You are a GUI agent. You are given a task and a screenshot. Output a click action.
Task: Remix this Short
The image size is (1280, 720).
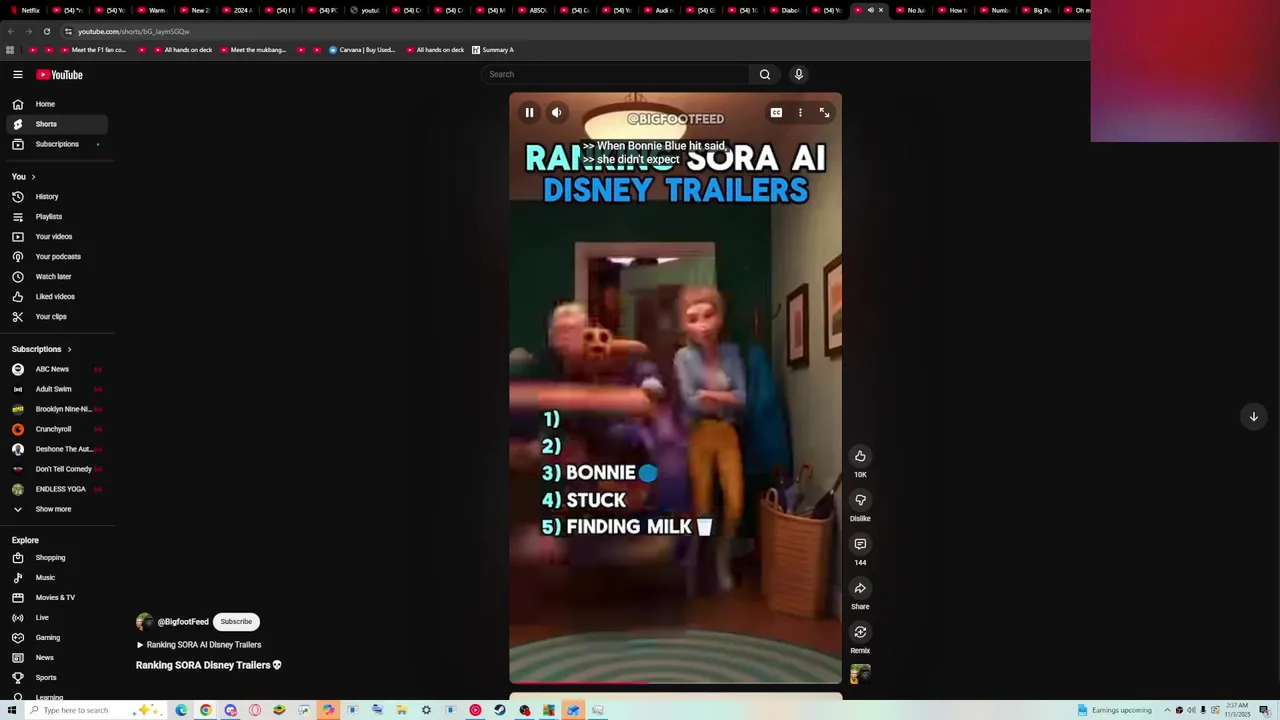click(x=860, y=632)
